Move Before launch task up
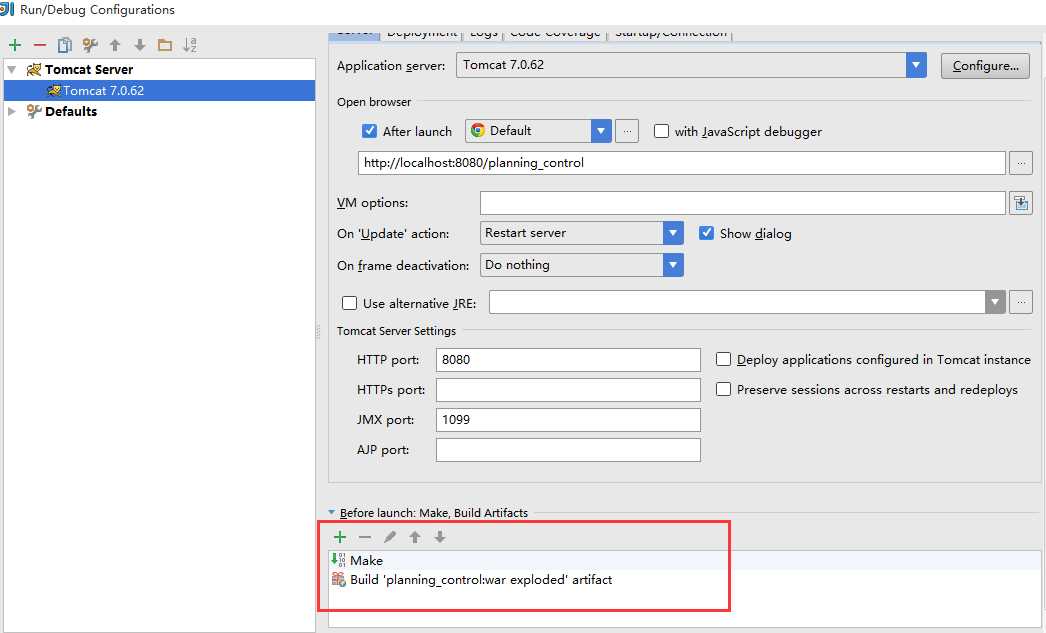 [415, 537]
